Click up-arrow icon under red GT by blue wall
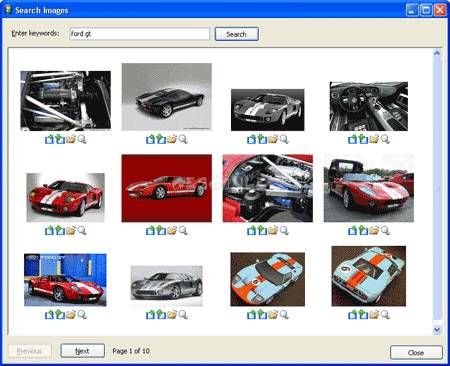 [x=49, y=315]
